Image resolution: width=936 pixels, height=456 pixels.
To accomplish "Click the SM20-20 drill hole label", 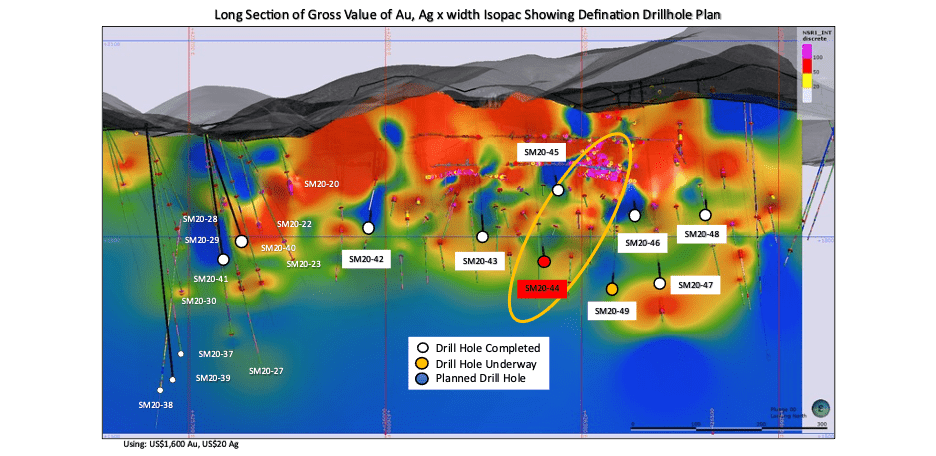I will coord(322,184).
